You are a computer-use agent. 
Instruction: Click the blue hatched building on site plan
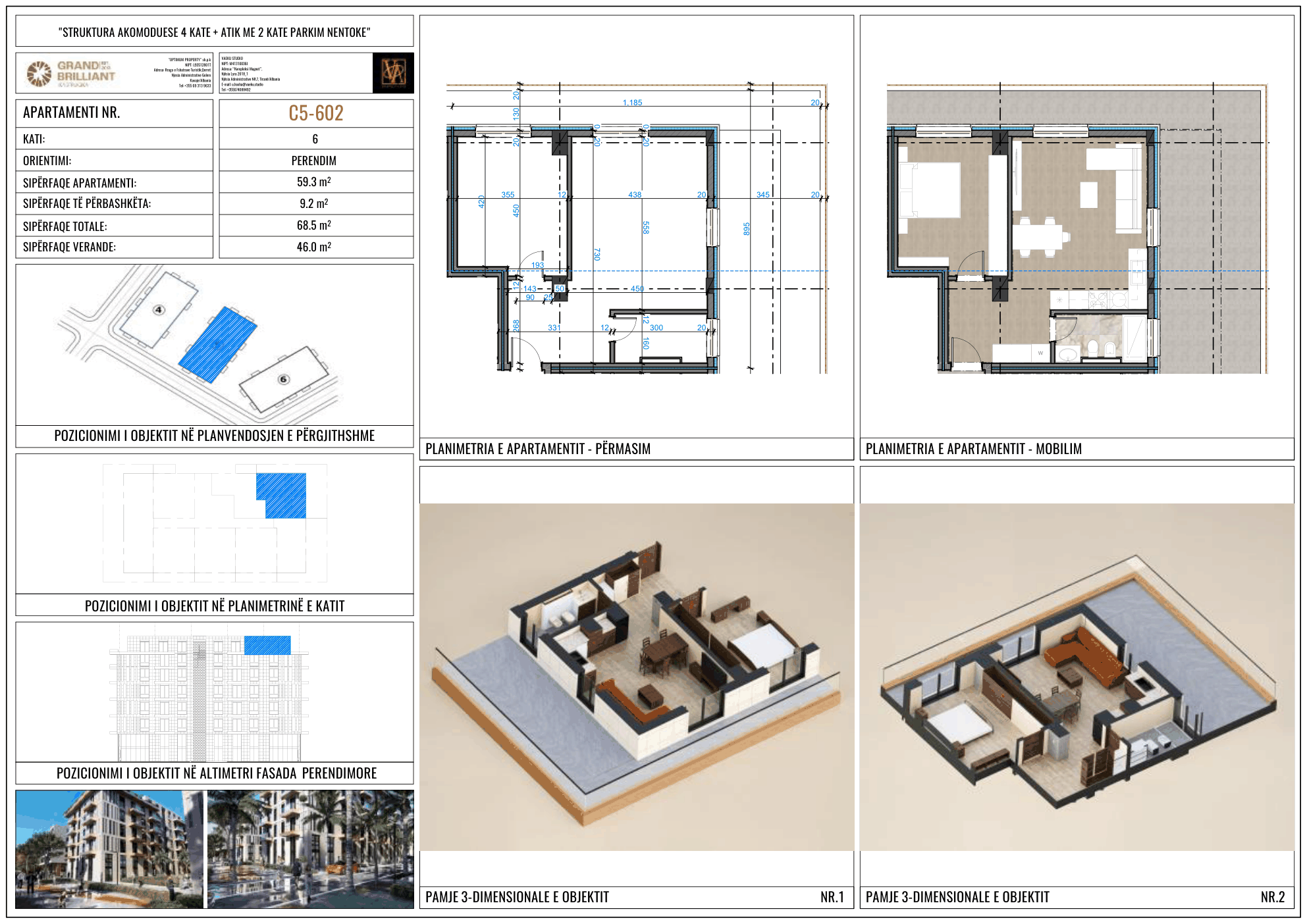tap(217, 344)
